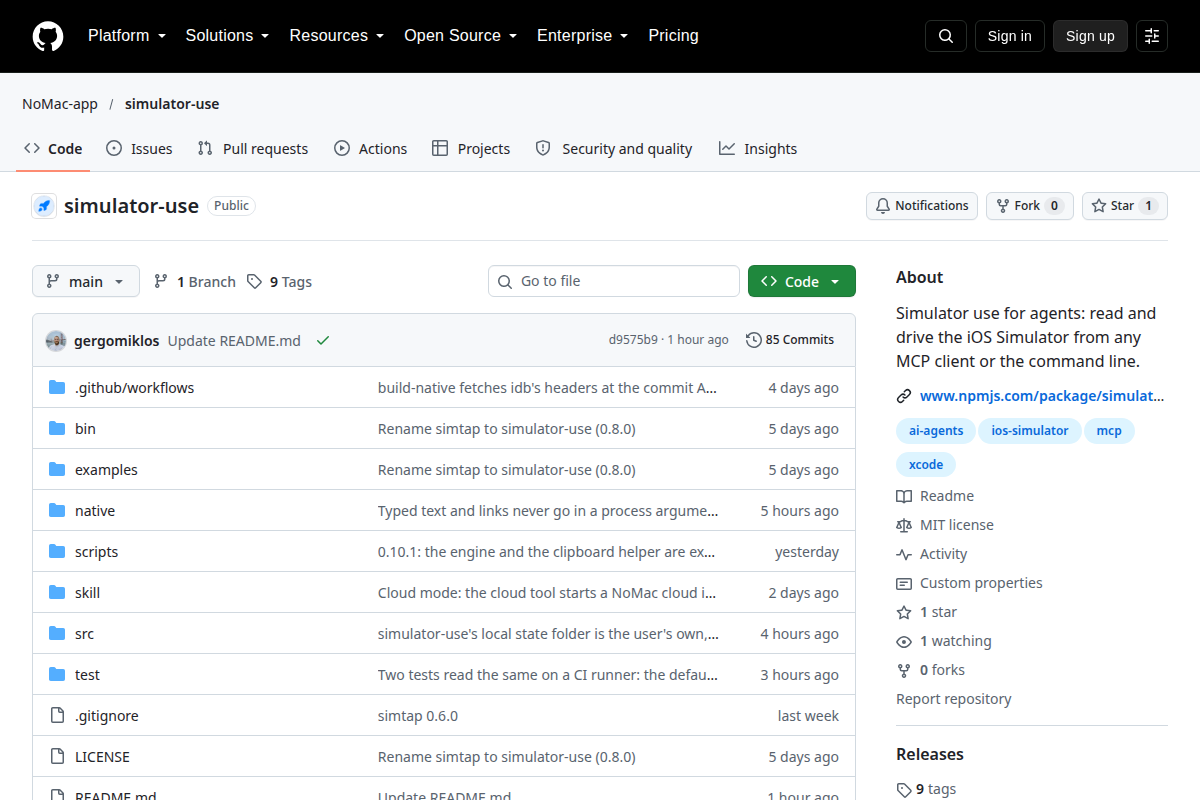Open the search magnifier icon
This screenshot has width=1200, height=800.
(x=946, y=36)
